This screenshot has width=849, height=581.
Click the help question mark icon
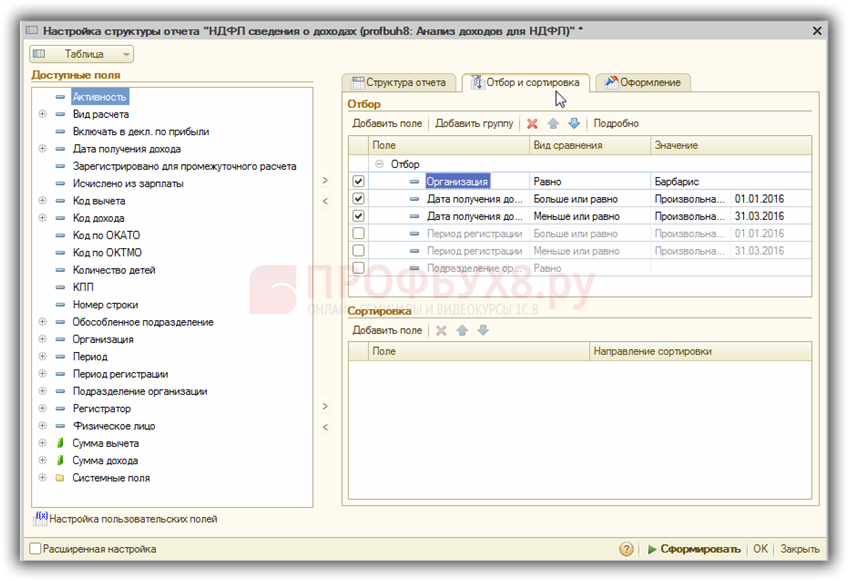pos(626,549)
